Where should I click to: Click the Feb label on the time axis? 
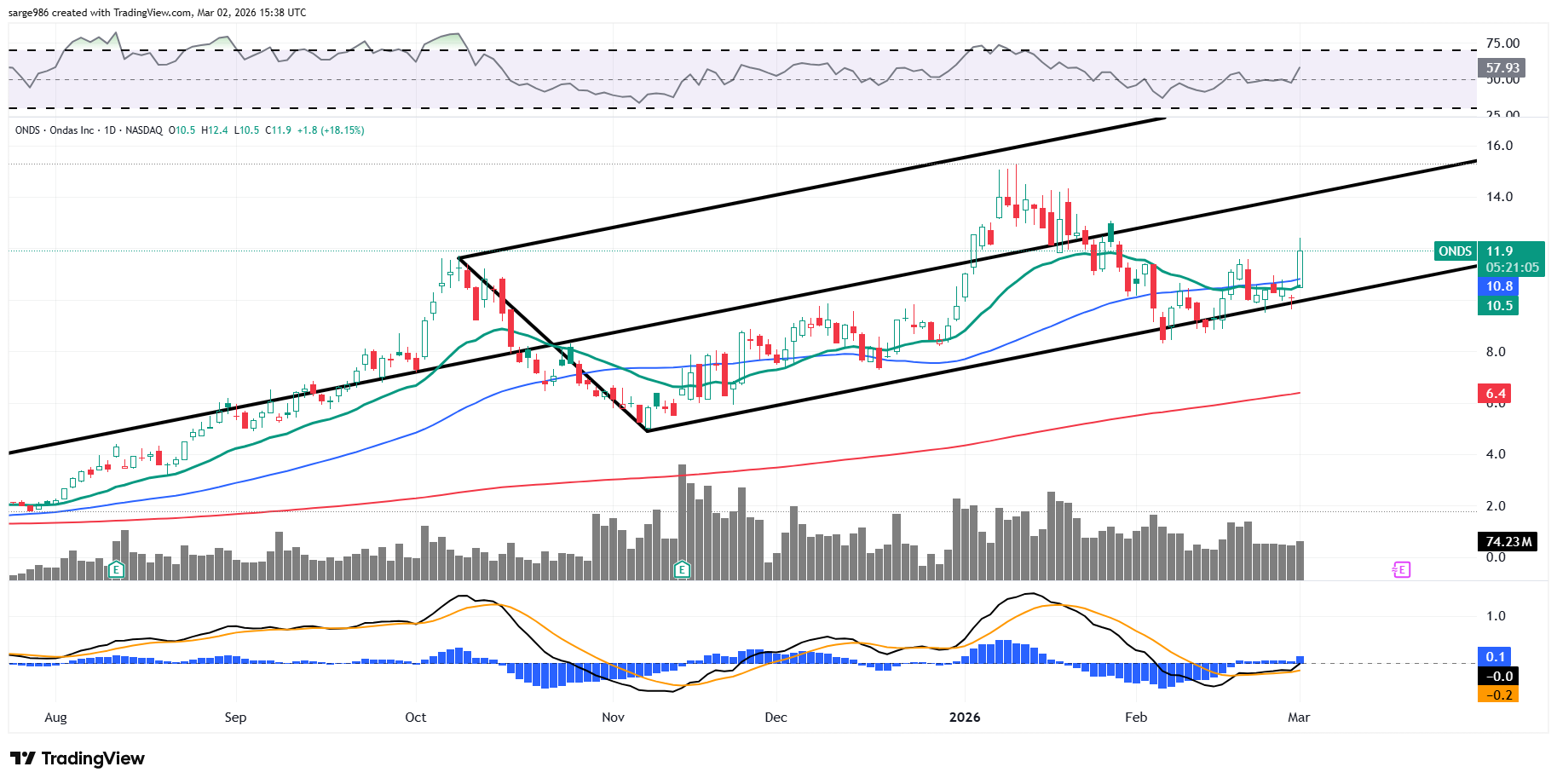pyautogui.click(x=1136, y=718)
